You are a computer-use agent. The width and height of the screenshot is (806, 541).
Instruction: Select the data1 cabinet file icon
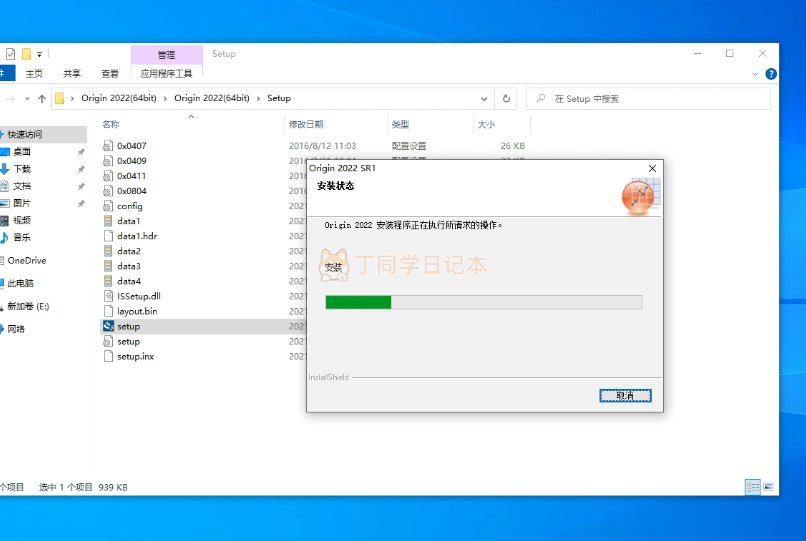pos(108,221)
